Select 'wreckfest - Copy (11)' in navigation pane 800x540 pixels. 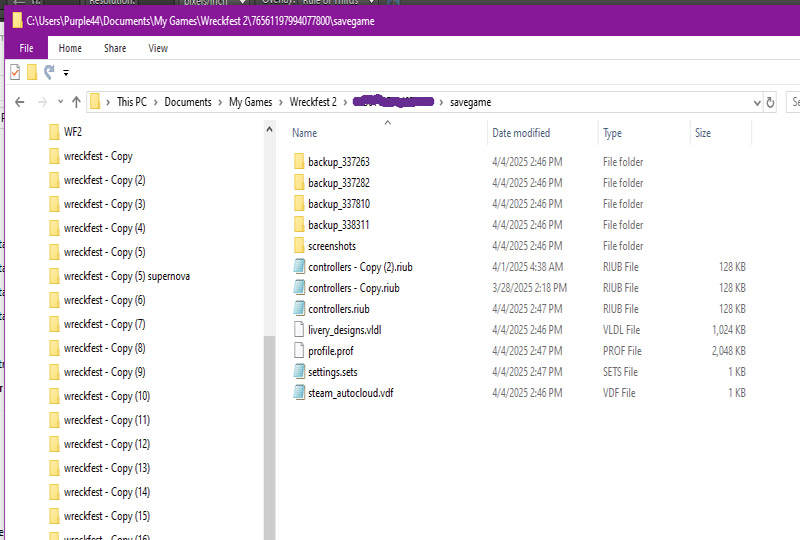pos(100,420)
